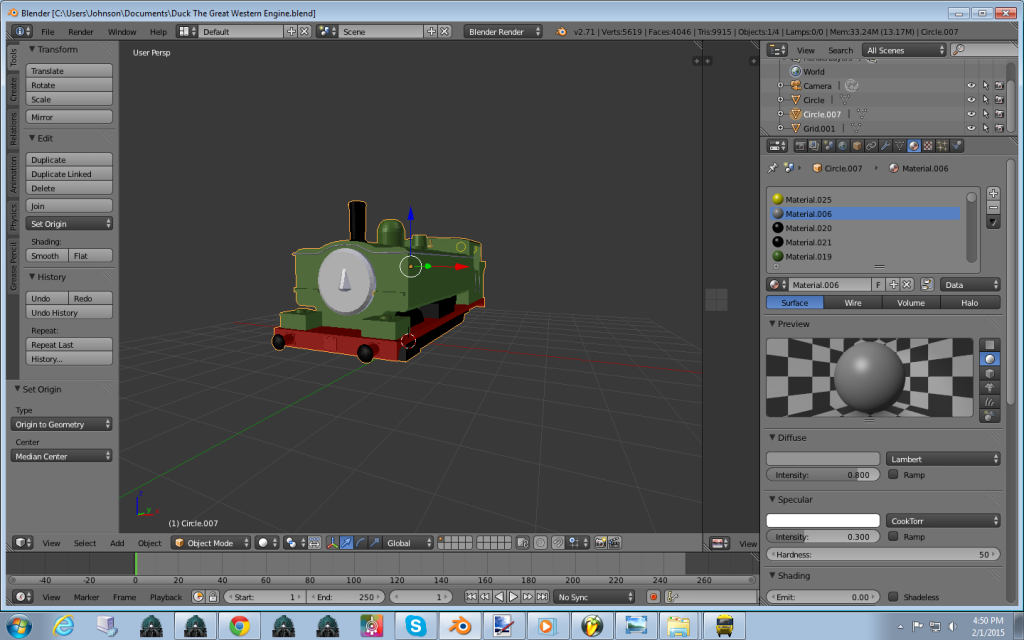Enable the Shadeless checkbox
Screen dimensions: 1024x640
[893, 597]
